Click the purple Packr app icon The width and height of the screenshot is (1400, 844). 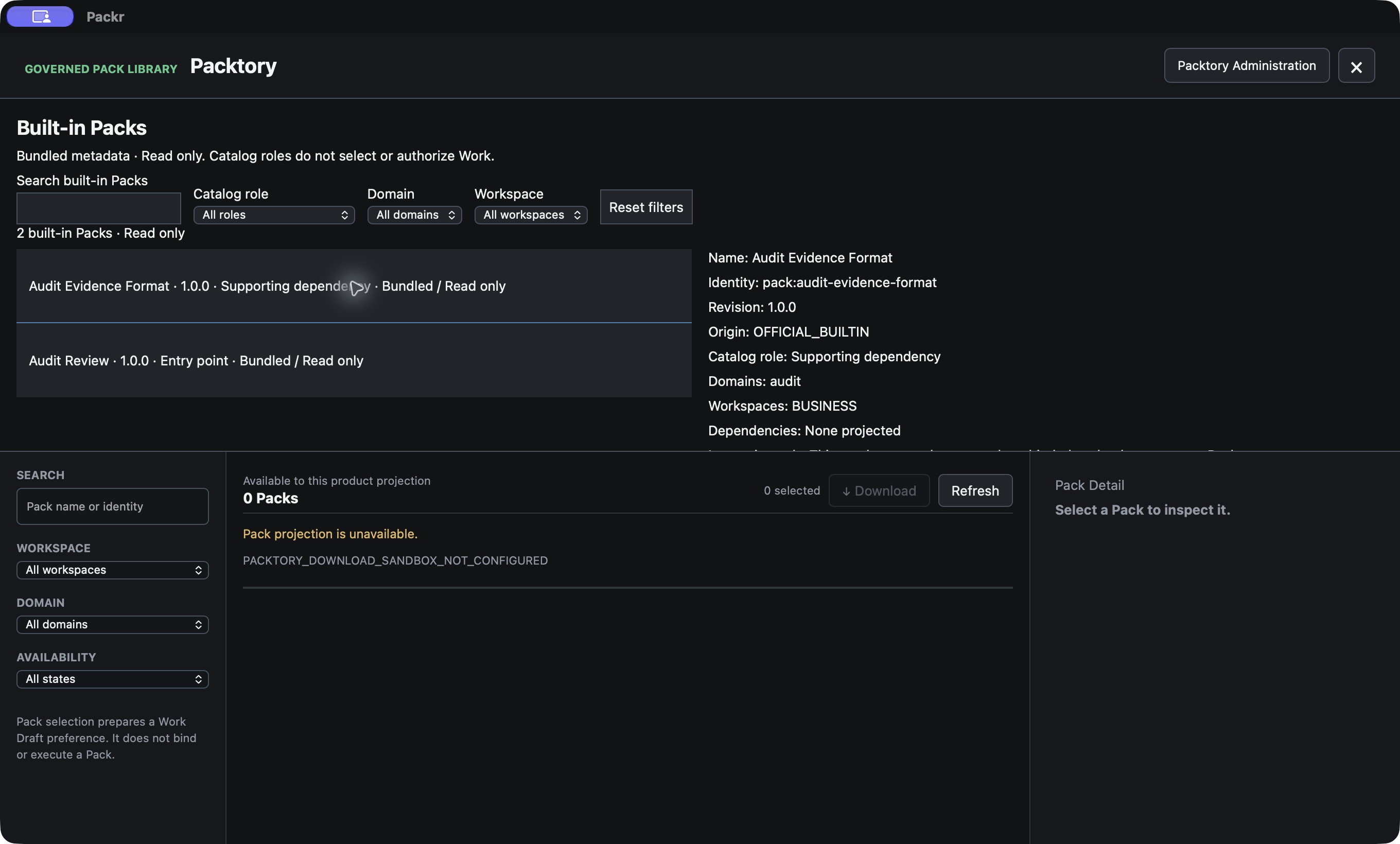(40, 16)
